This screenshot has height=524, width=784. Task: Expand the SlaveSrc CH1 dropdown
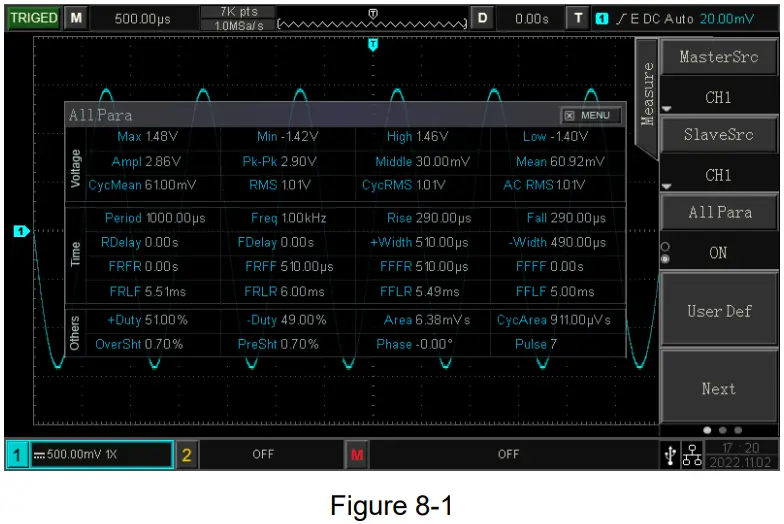pos(718,175)
